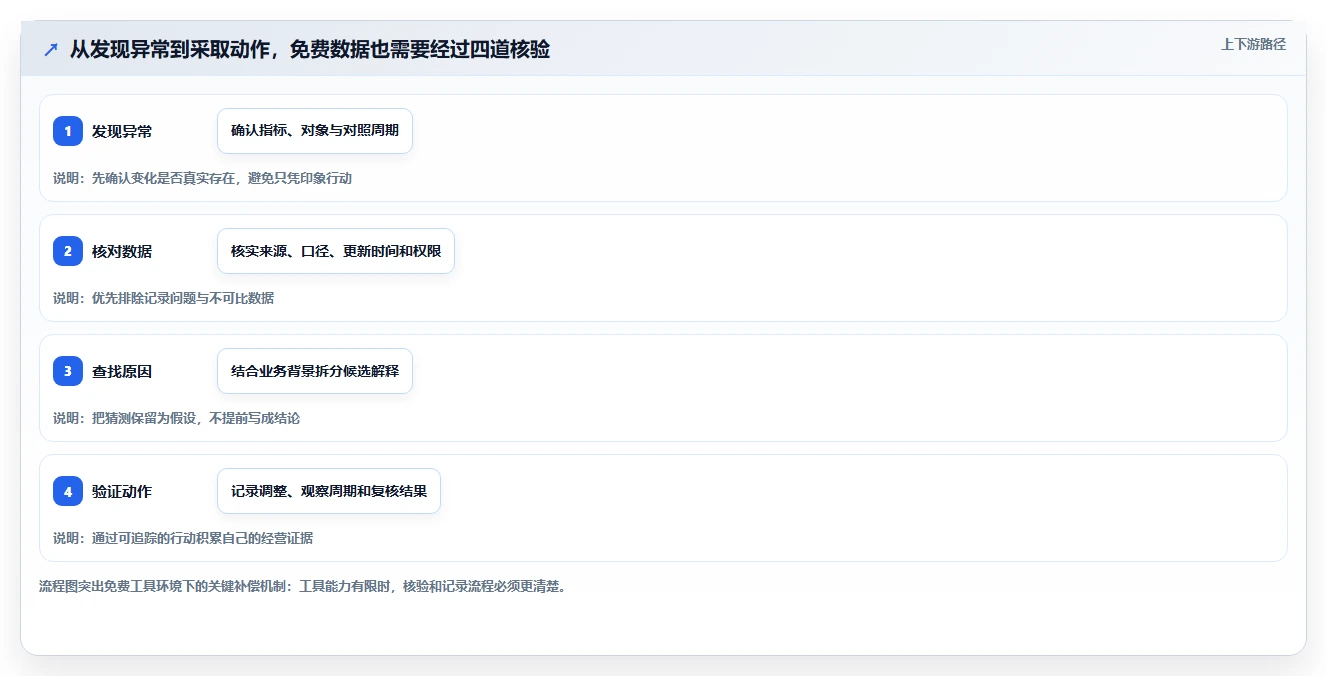
Task: Click the 发现异常 step title
Action: [x=122, y=131]
